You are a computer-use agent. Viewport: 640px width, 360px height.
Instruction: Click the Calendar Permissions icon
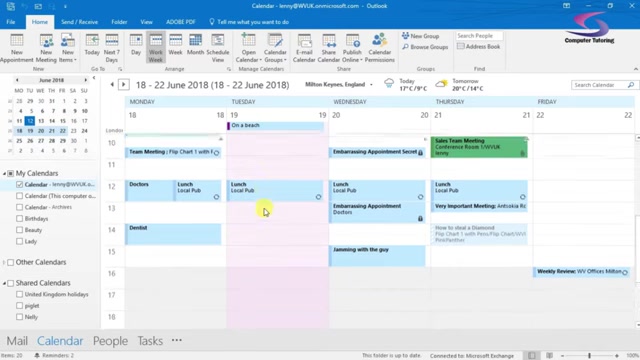pos(380,48)
